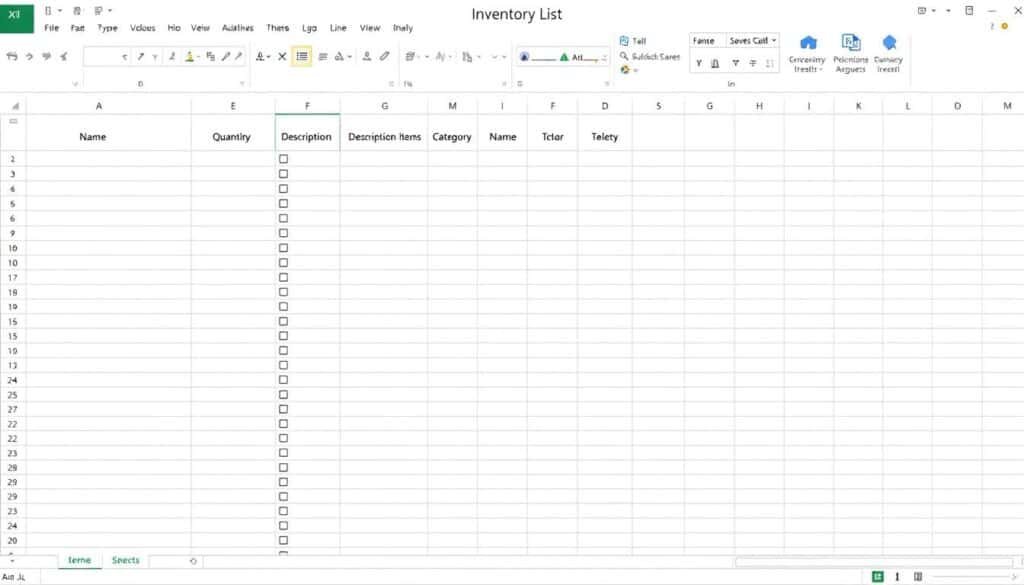Open the Line menu
The image size is (1024, 585).
(x=338, y=27)
